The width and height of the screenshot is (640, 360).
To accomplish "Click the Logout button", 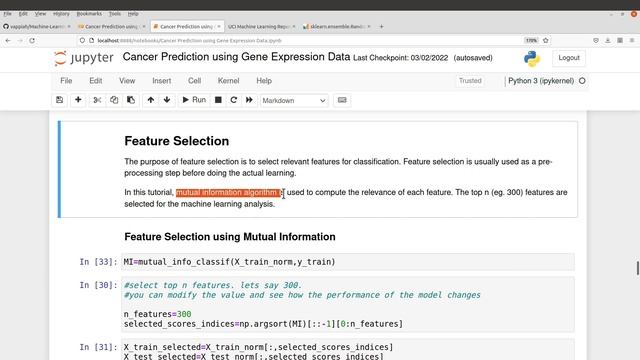I will tap(569, 58).
